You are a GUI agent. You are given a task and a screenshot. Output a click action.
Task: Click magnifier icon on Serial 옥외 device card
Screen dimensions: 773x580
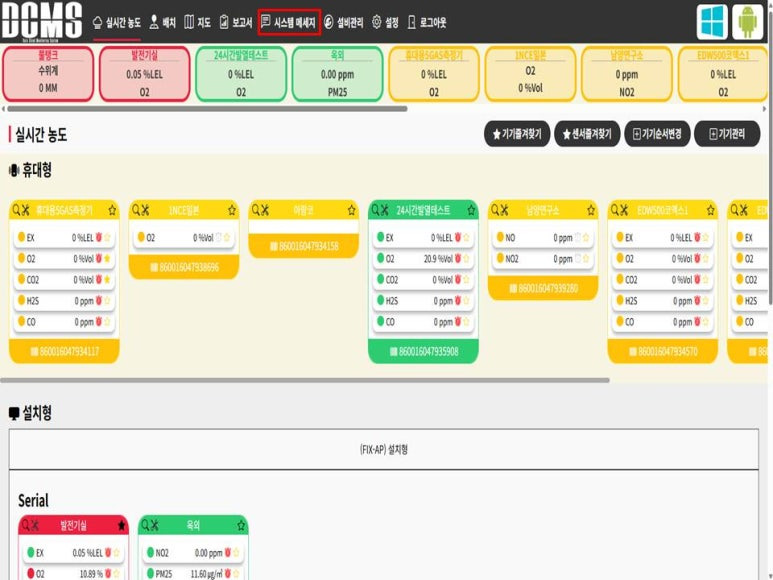[x=145, y=526]
